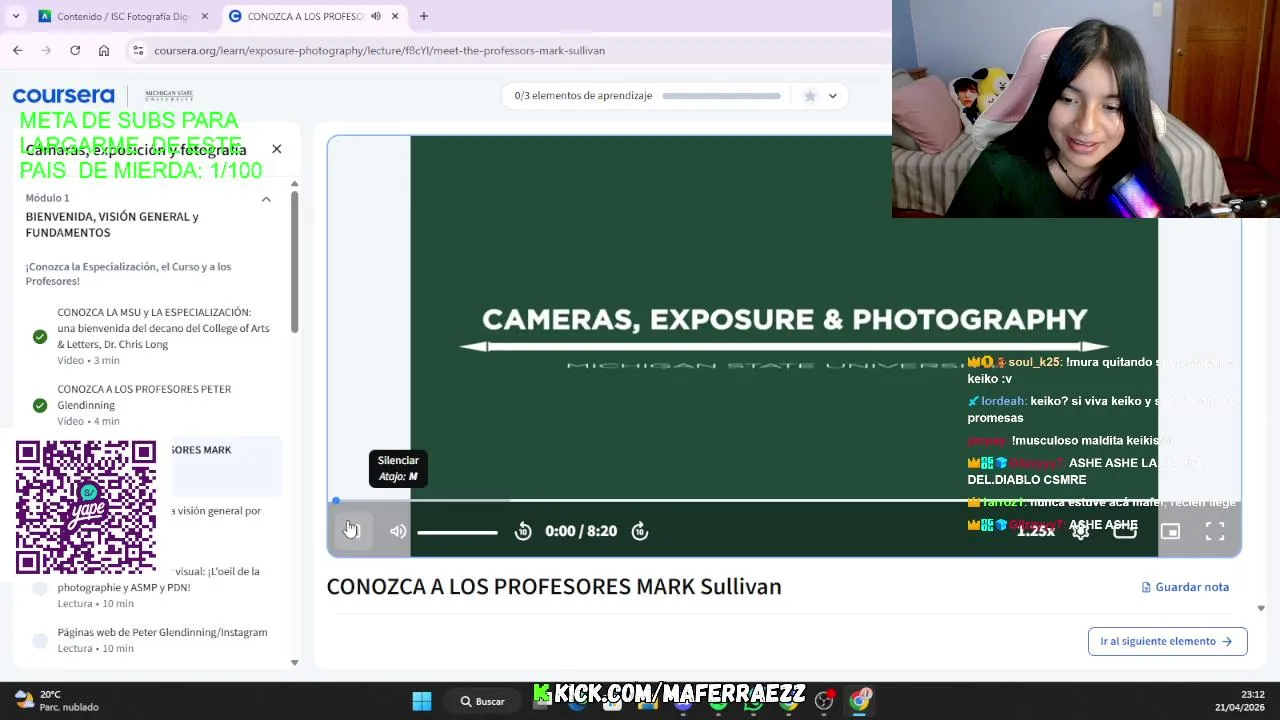The width and height of the screenshot is (1280, 720).
Task: Change the 1.25x playback speed
Action: coord(1036,531)
